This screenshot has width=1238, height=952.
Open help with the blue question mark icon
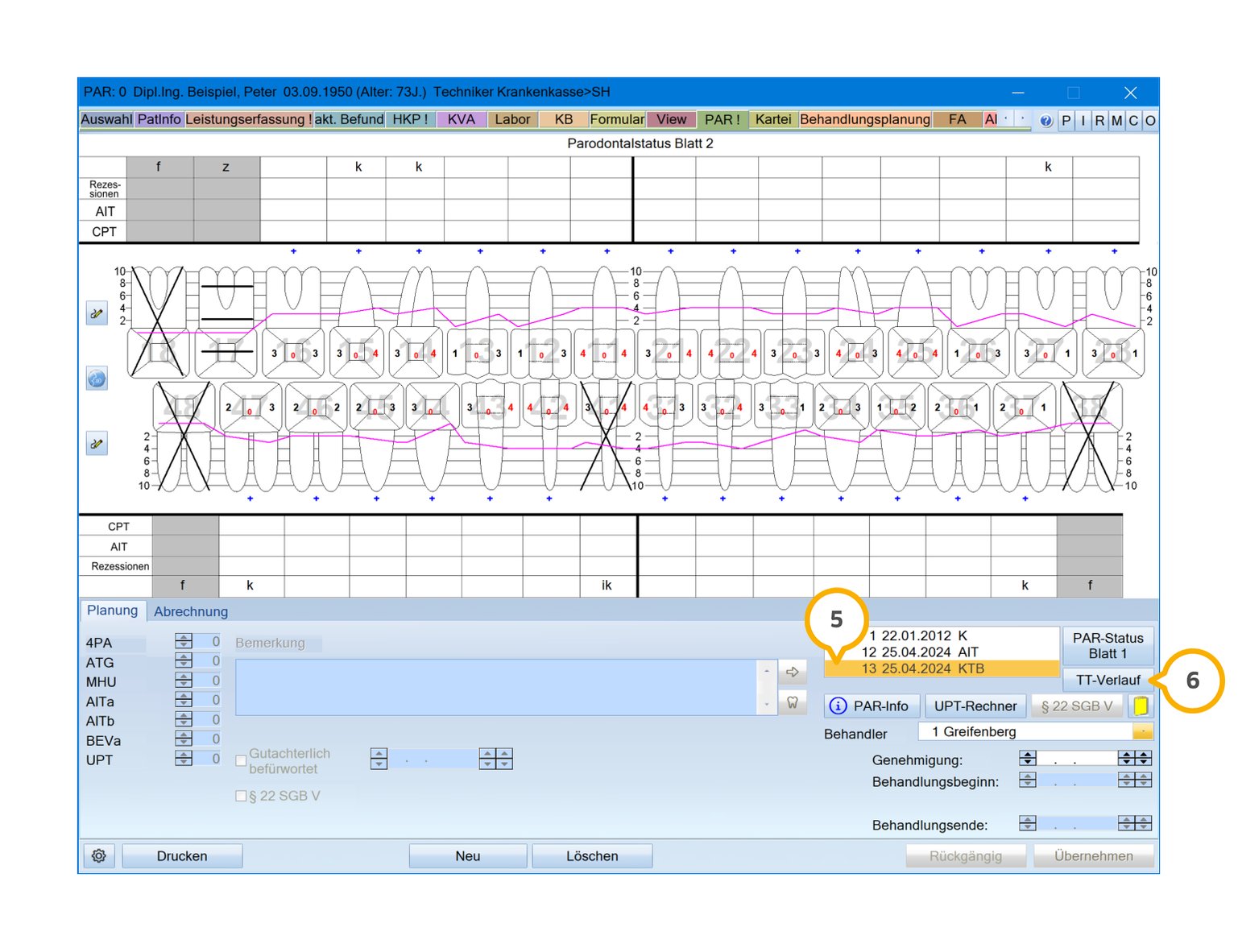1045,120
